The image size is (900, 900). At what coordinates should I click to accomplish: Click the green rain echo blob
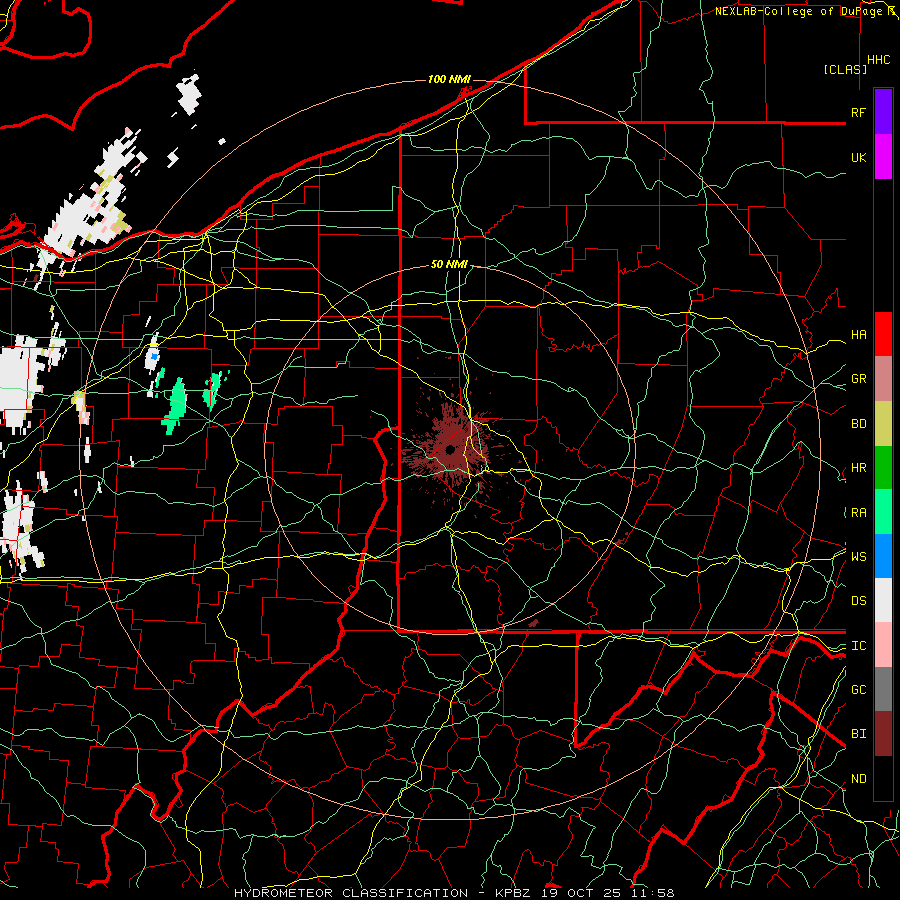point(175,406)
